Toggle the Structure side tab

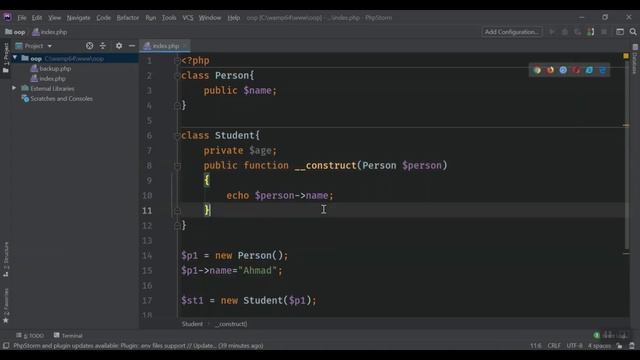coord(6,259)
